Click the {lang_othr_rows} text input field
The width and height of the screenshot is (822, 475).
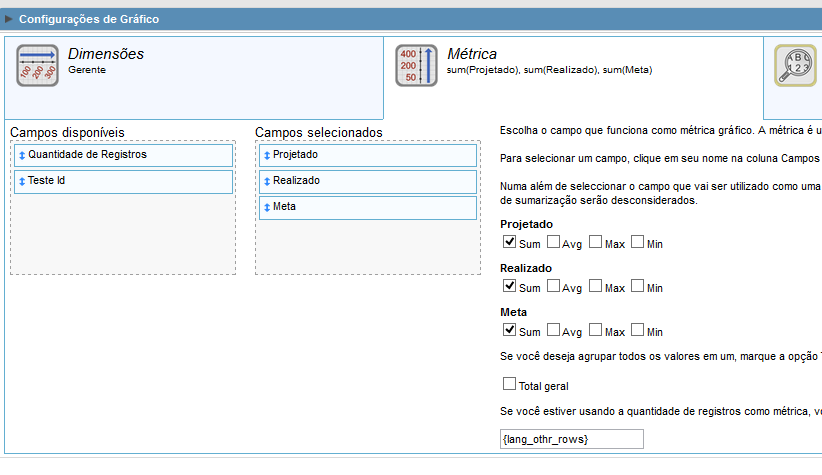(x=571, y=439)
